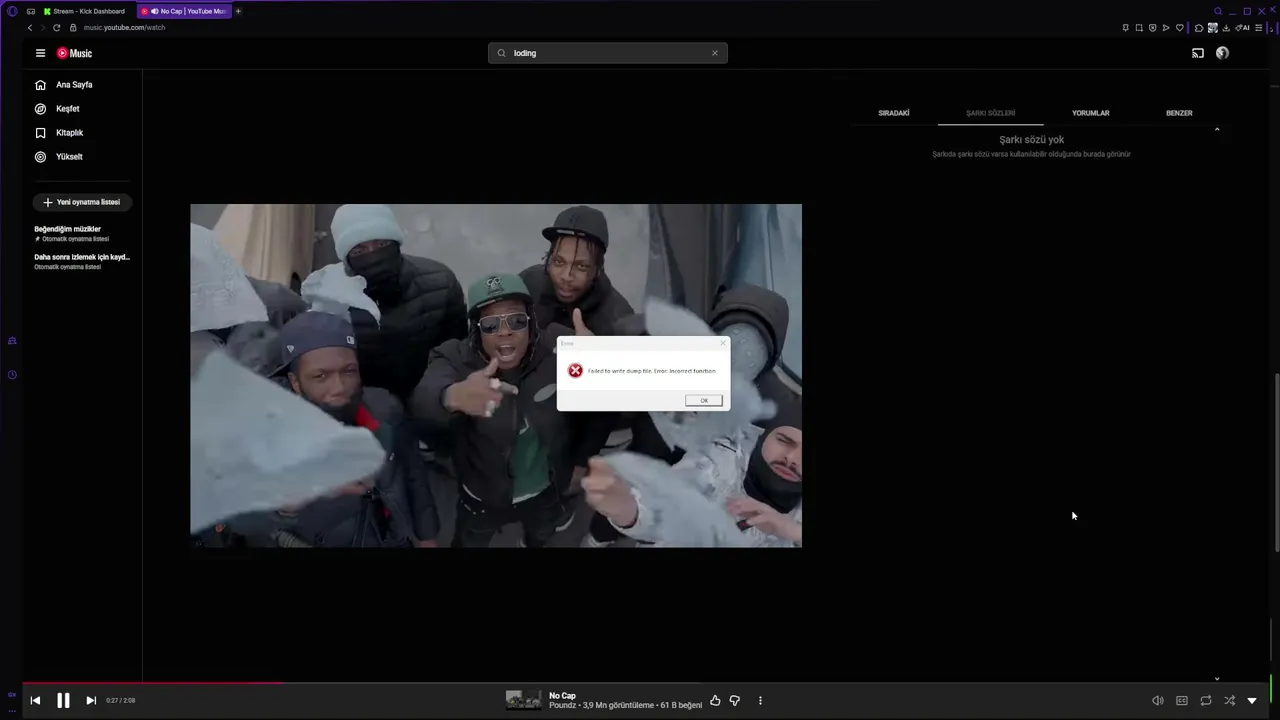Switch to the YORUMLAR tab

pos(1090,113)
